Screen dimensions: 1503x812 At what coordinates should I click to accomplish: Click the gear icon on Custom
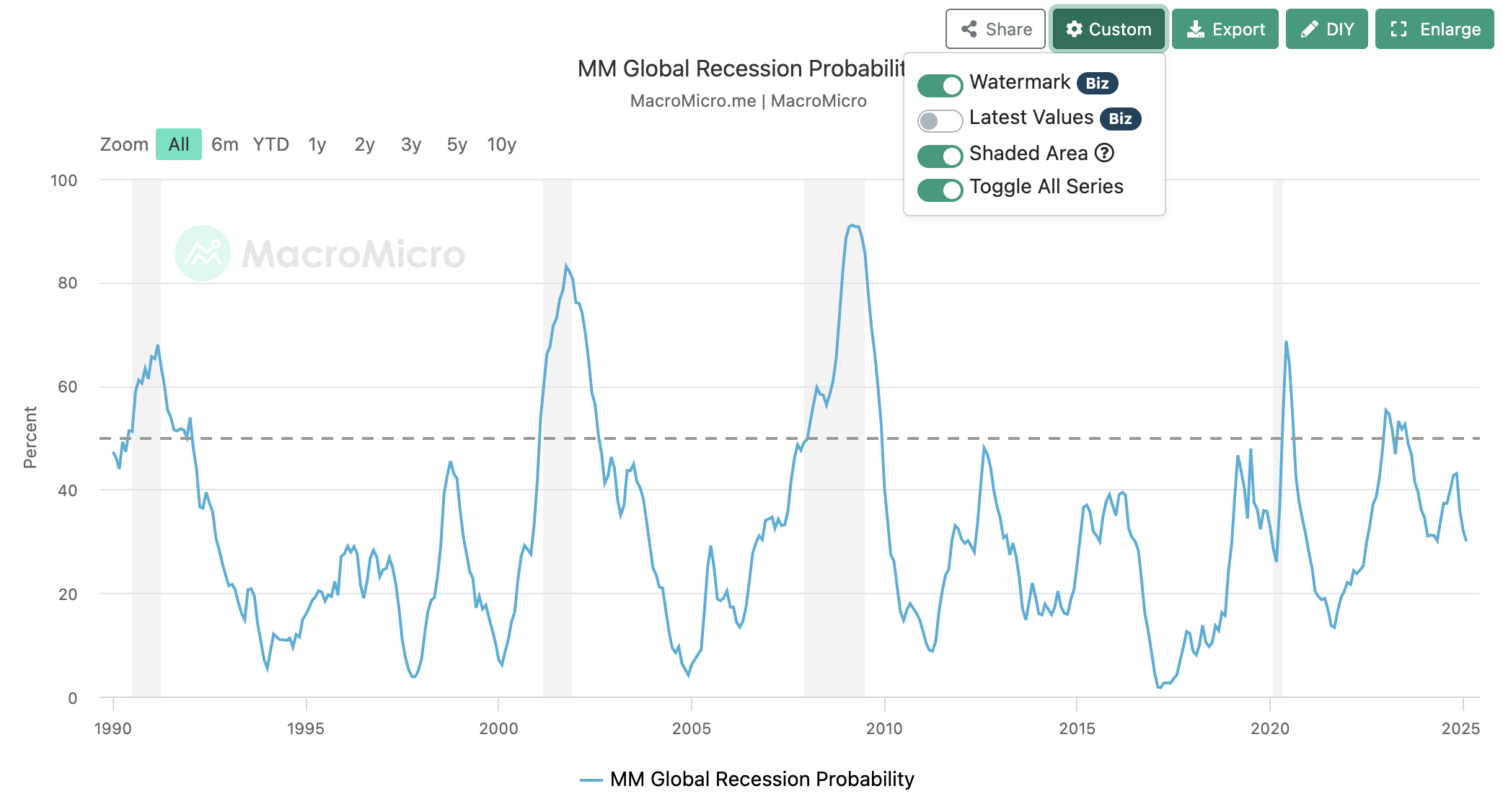click(1075, 29)
